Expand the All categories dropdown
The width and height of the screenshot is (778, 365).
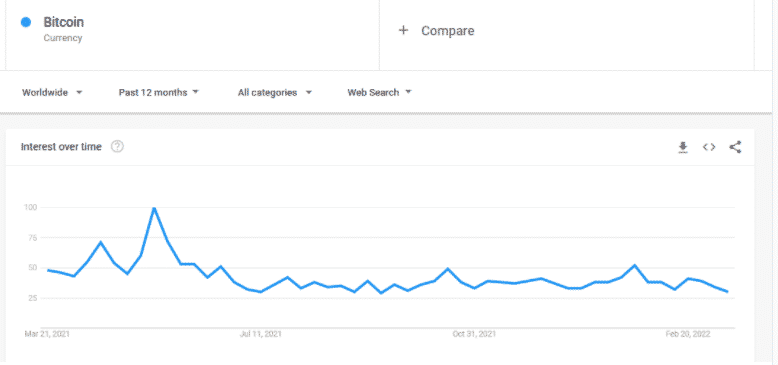[x=275, y=92]
